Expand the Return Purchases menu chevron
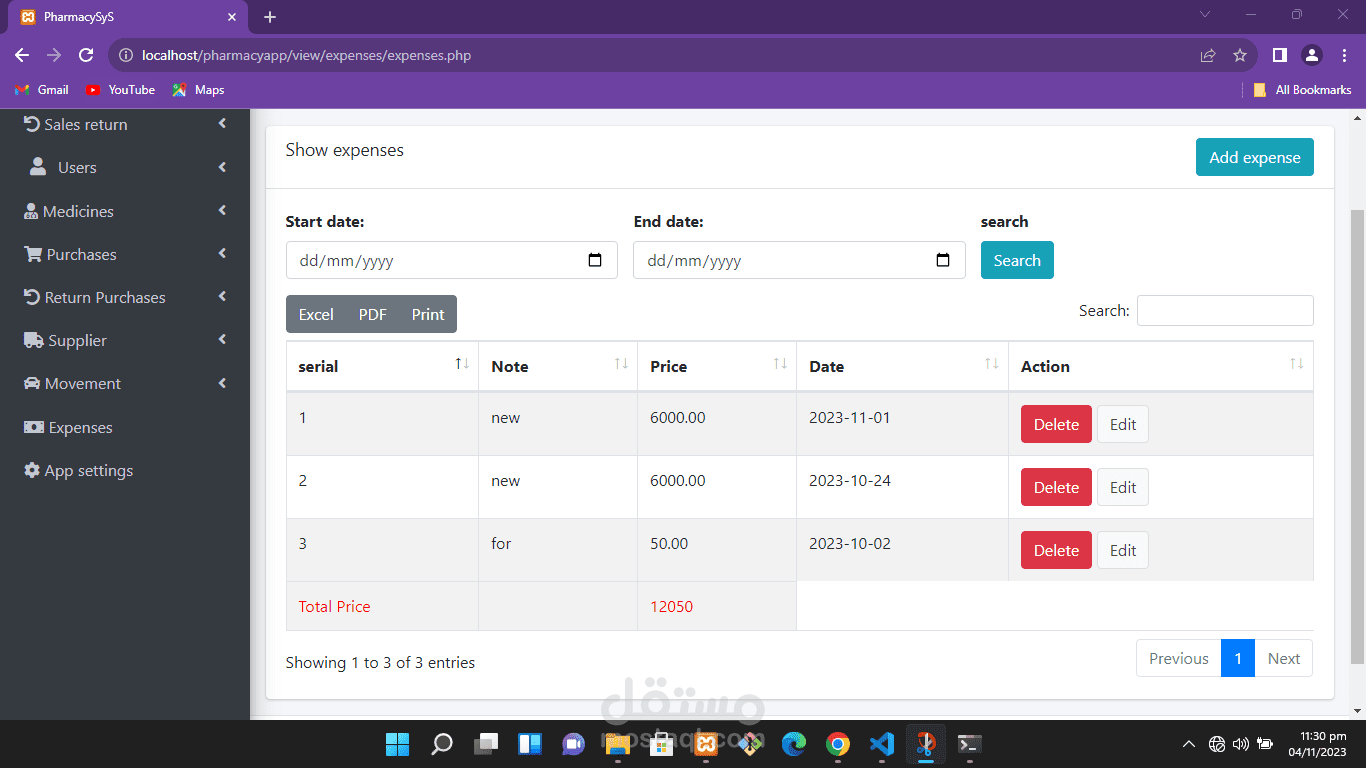The width and height of the screenshot is (1366, 768). (222, 297)
